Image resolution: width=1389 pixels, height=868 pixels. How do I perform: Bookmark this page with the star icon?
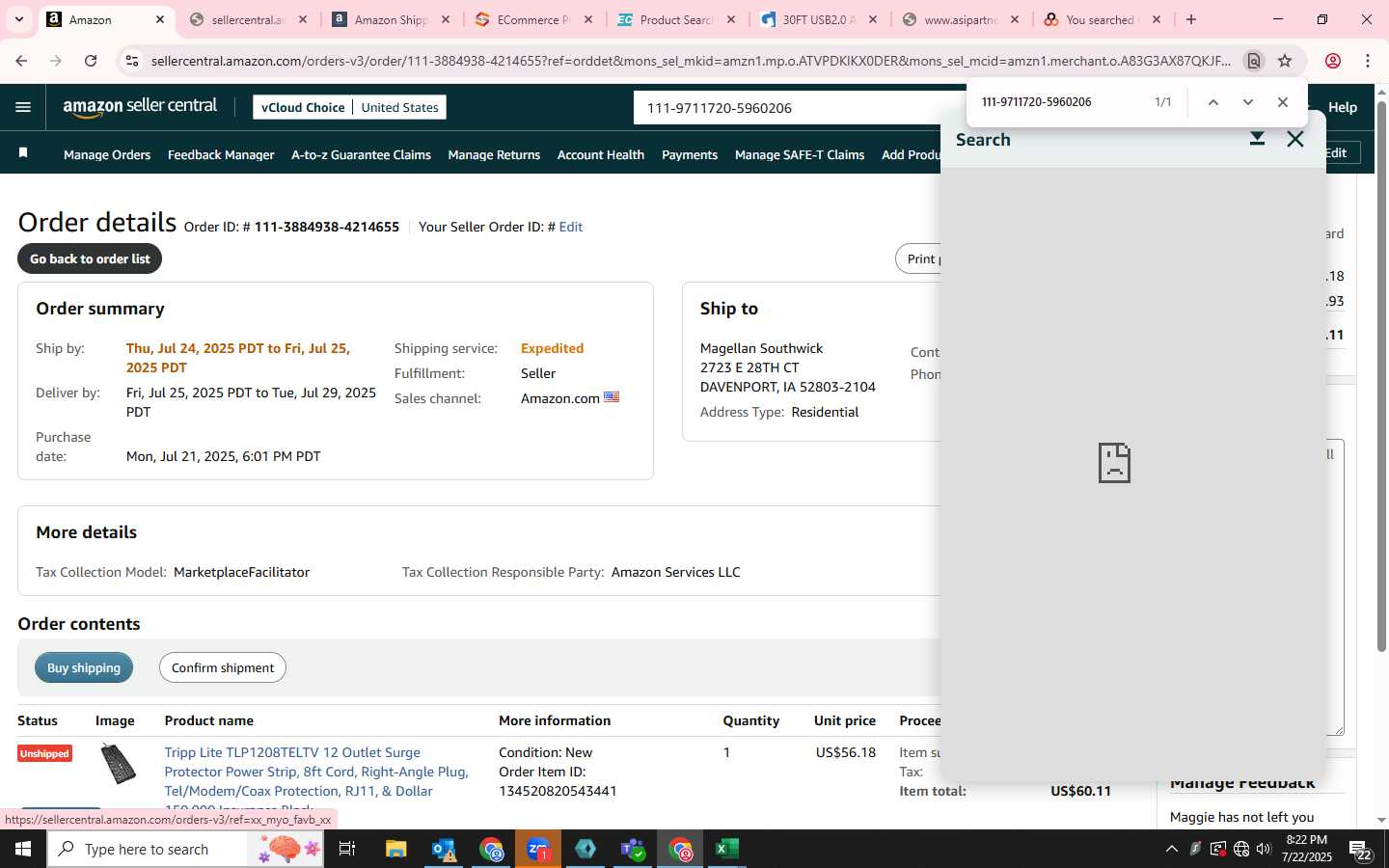coord(1285,61)
